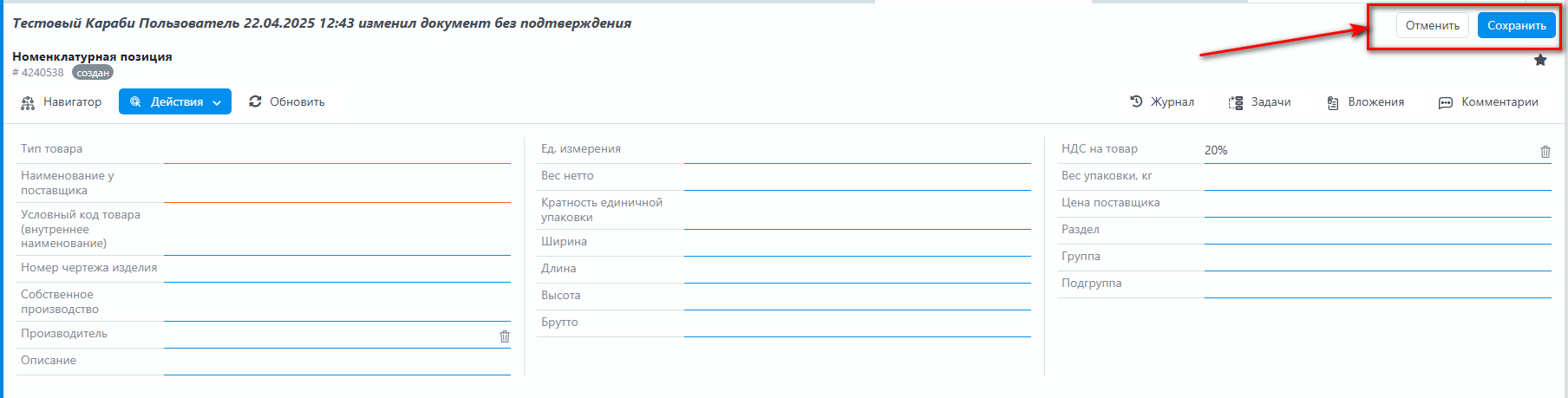Open the Задачи tasks panel
The width and height of the screenshot is (1568, 398).
coord(1259,102)
